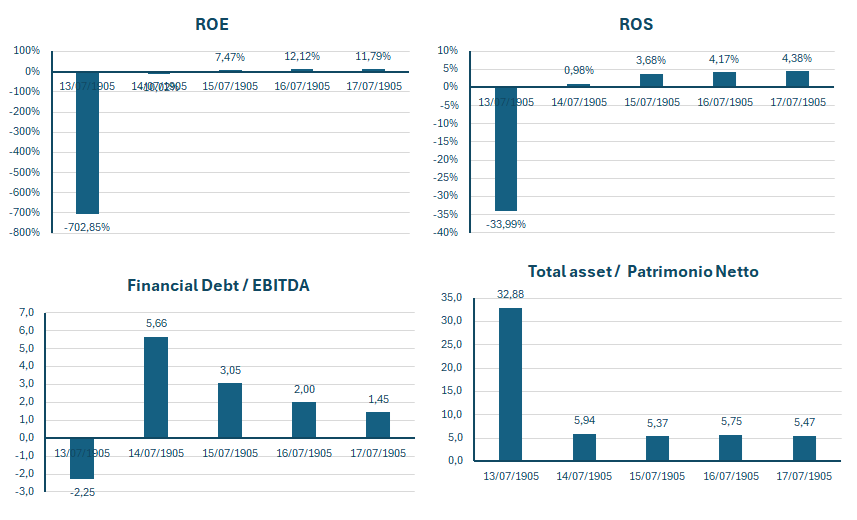Select the ROE chart title

[212, 24]
